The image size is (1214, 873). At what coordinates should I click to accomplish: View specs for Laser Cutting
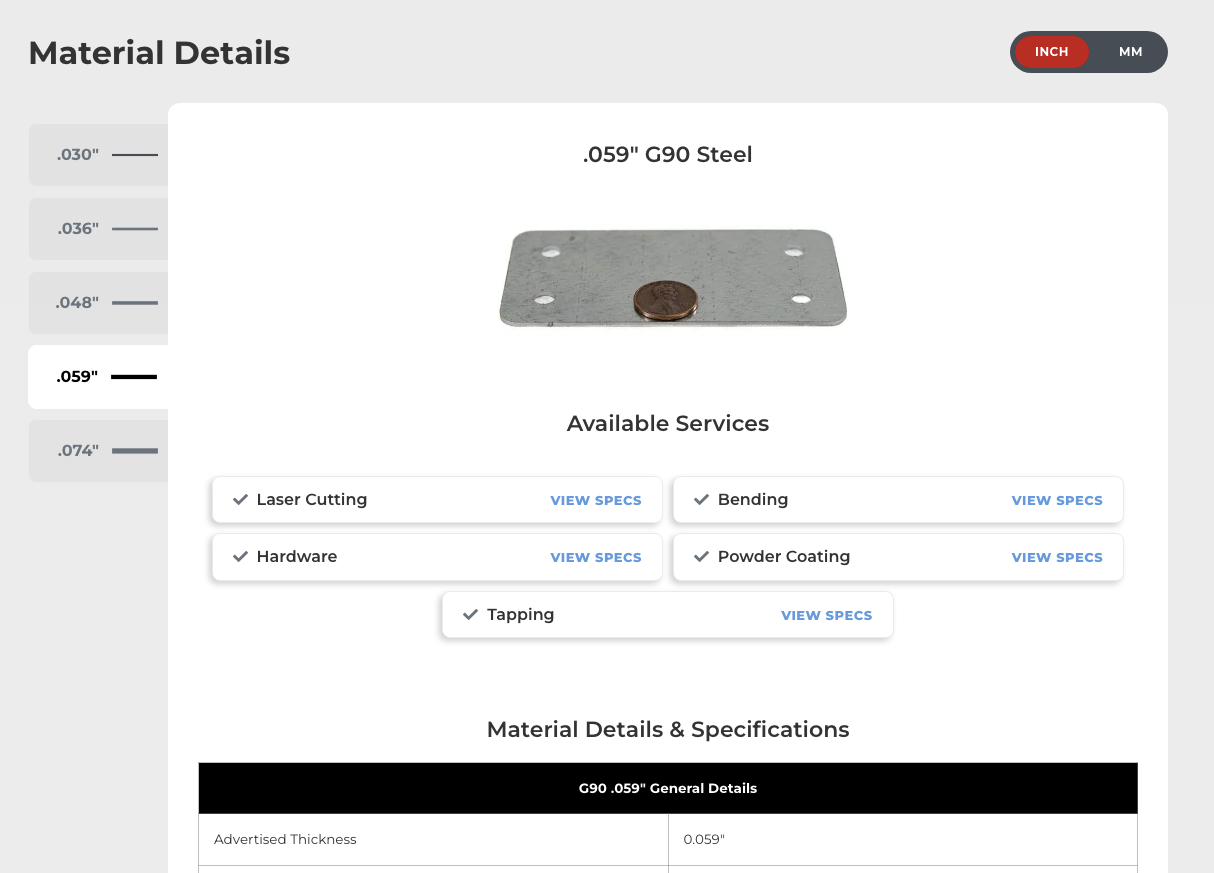pos(596,500)
